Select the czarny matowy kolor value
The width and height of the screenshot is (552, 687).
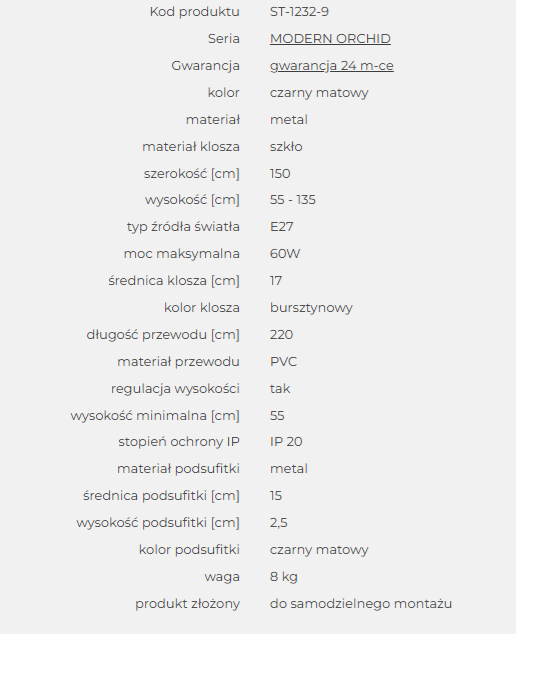coord(319,93)
